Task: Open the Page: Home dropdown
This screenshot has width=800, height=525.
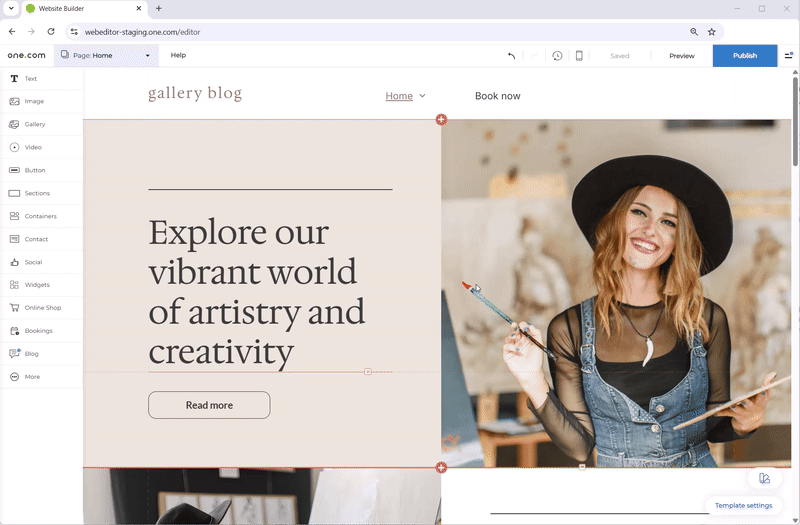Action: click(x=105, y=56)
